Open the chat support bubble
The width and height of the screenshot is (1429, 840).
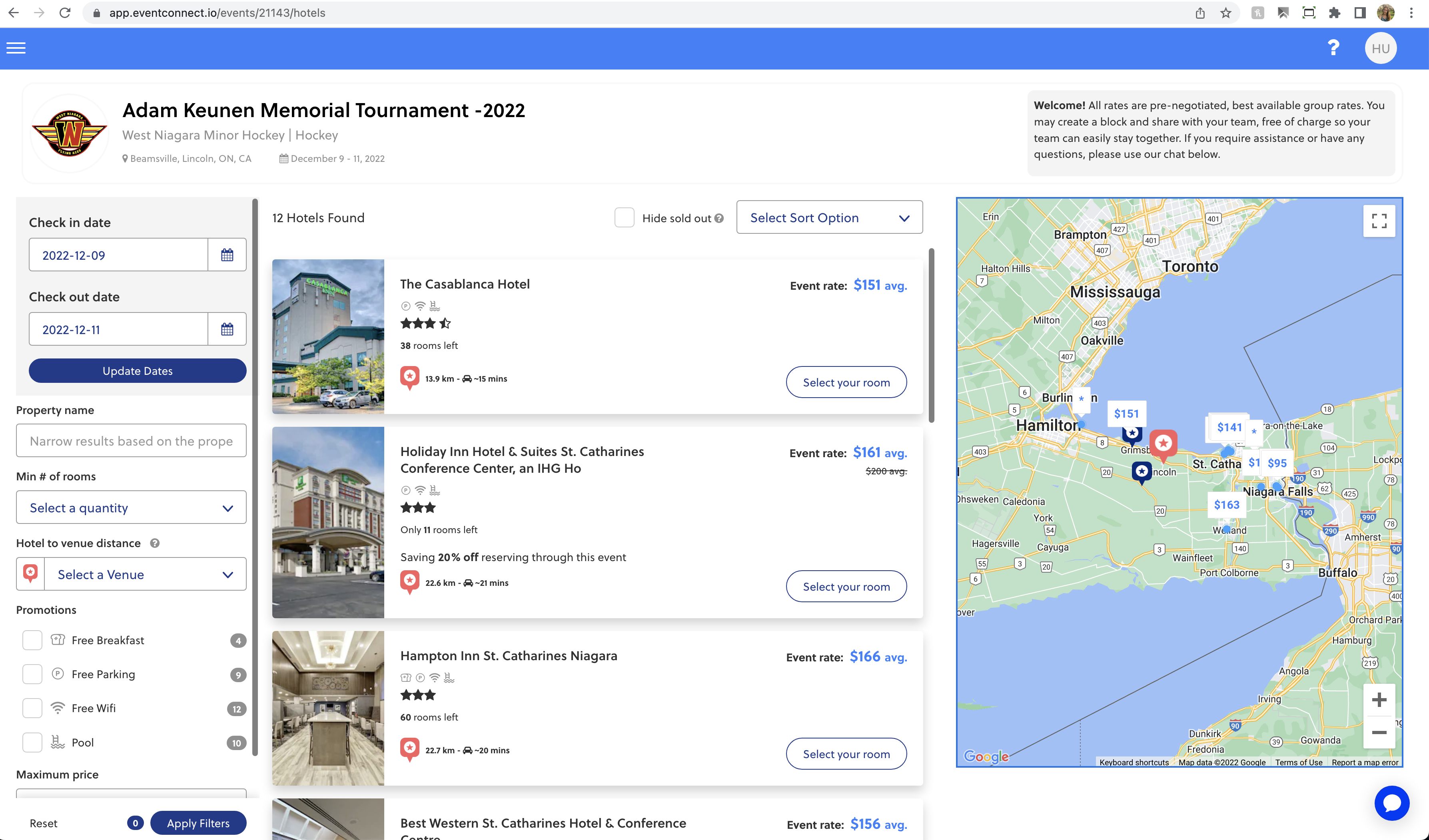1391,802
